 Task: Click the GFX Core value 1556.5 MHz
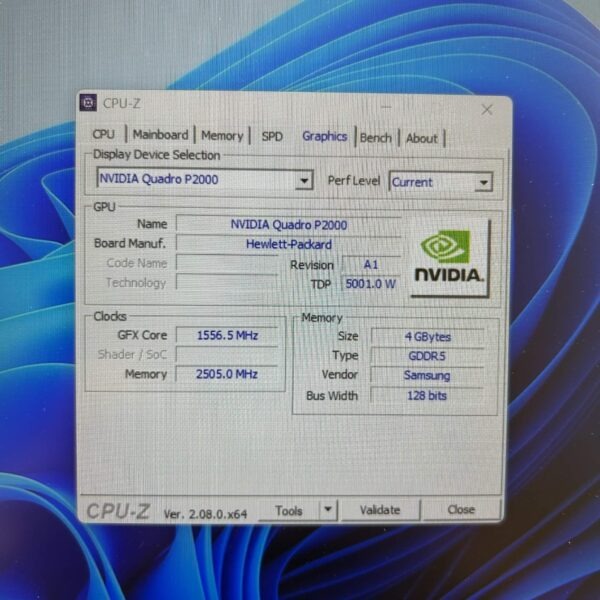[227, 336]
